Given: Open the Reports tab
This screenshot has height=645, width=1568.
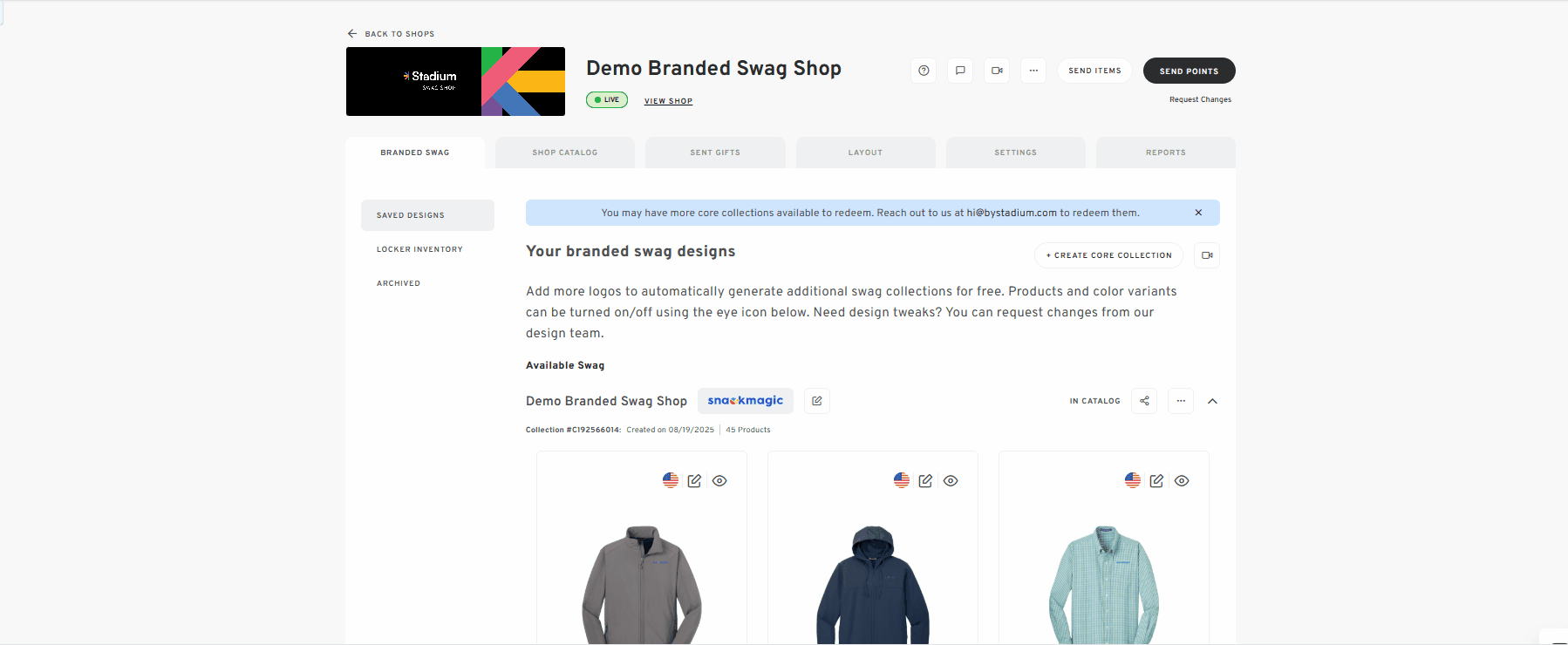Looking at the screenshot, I should (x=1165, y=153).
